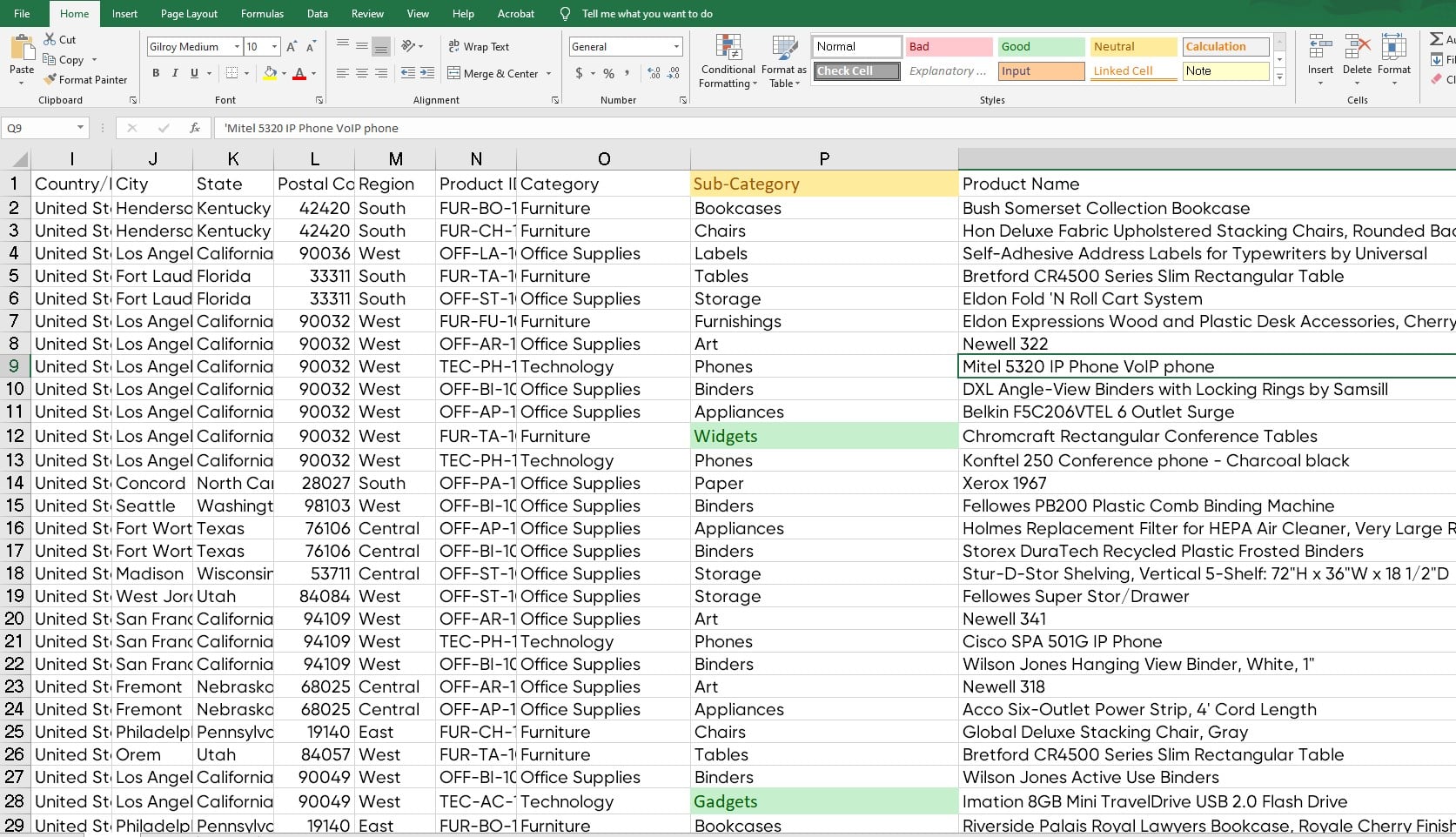The image size is (1456, 837).
Task: Apply Fill Color bucket icon
Action: 270,73
